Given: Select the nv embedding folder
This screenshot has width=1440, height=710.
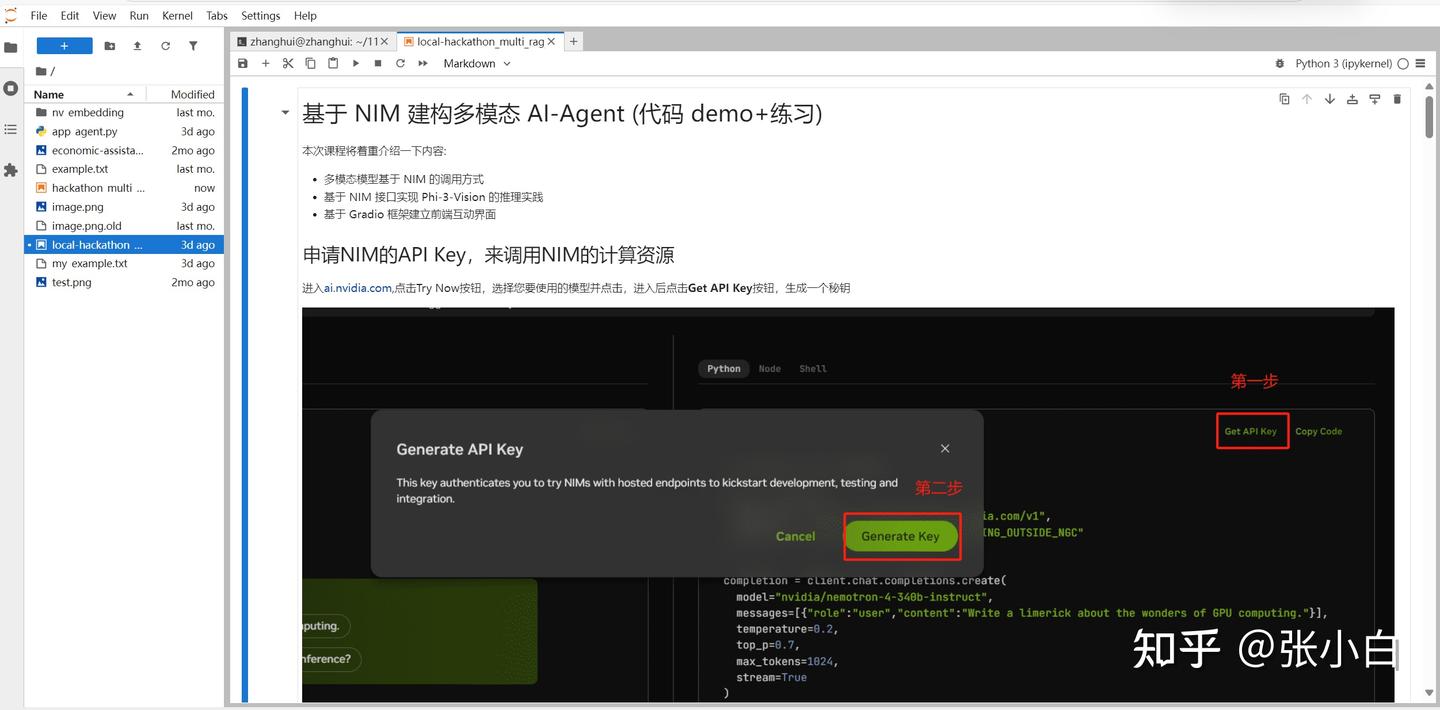Looking at the screenshot, I should pyautogui.click(x=124, y=113).
